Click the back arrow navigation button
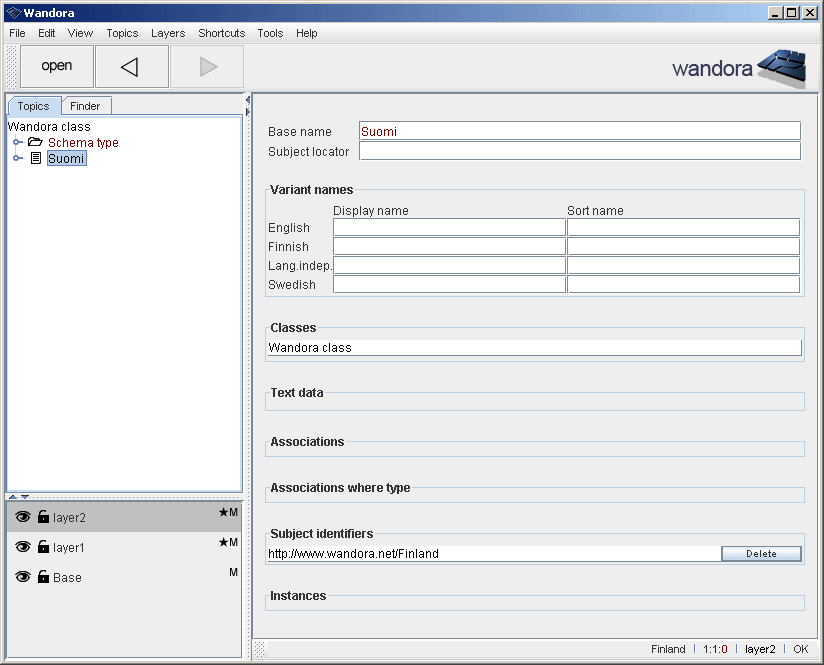The image size is (824, 665). coord(131,67)
